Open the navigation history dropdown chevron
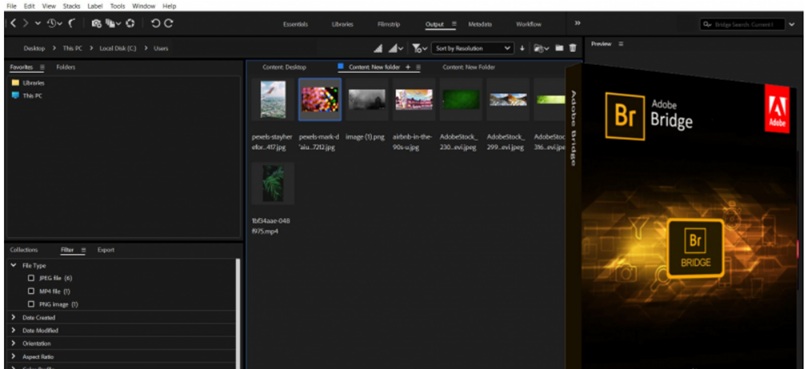Viewport: 806px width, 369px height. pos(38,24)
